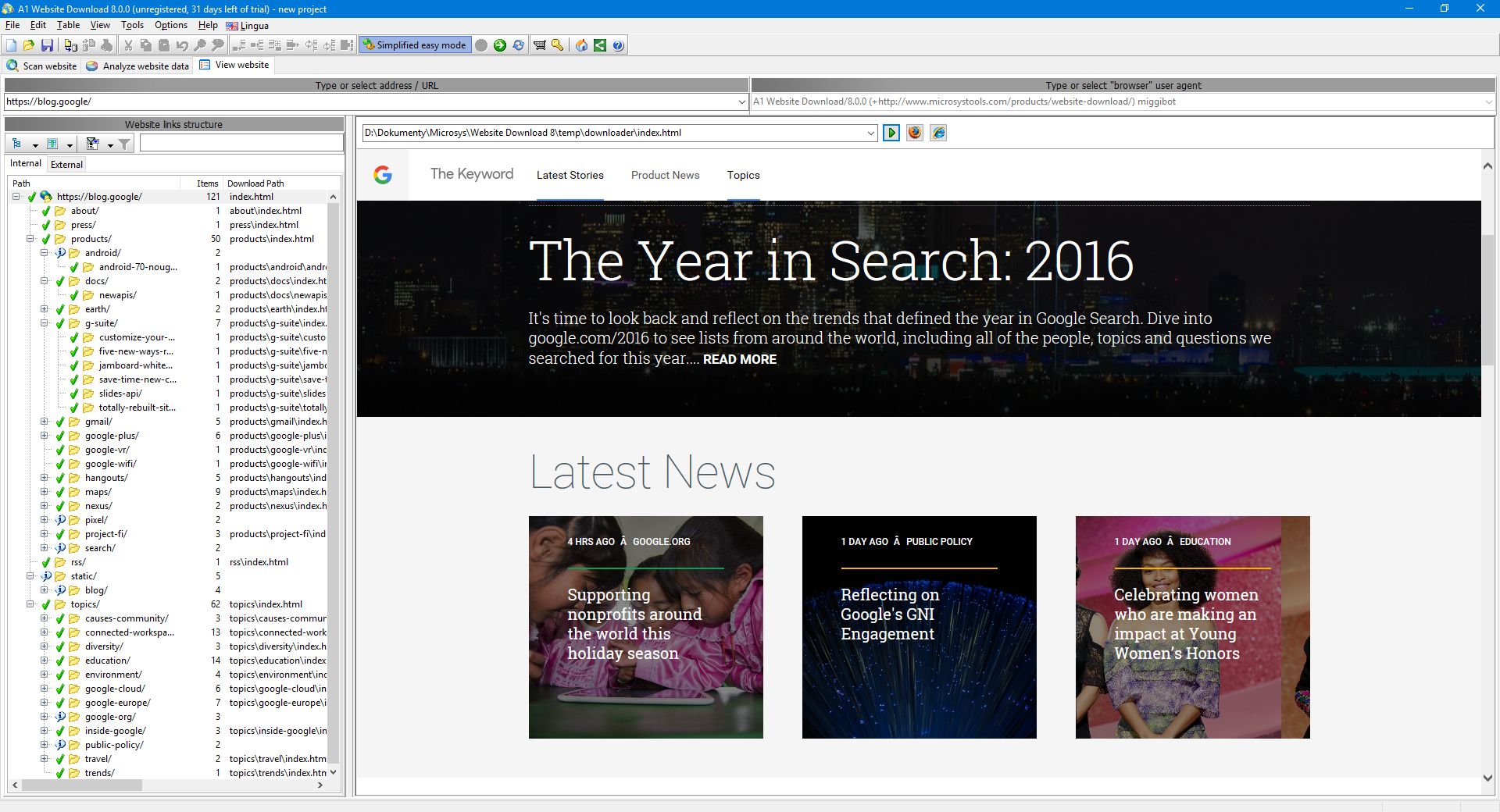The image size is (1500, 812).
Task: Click the New project toolbar icon
Action: [x=11, y=45]
